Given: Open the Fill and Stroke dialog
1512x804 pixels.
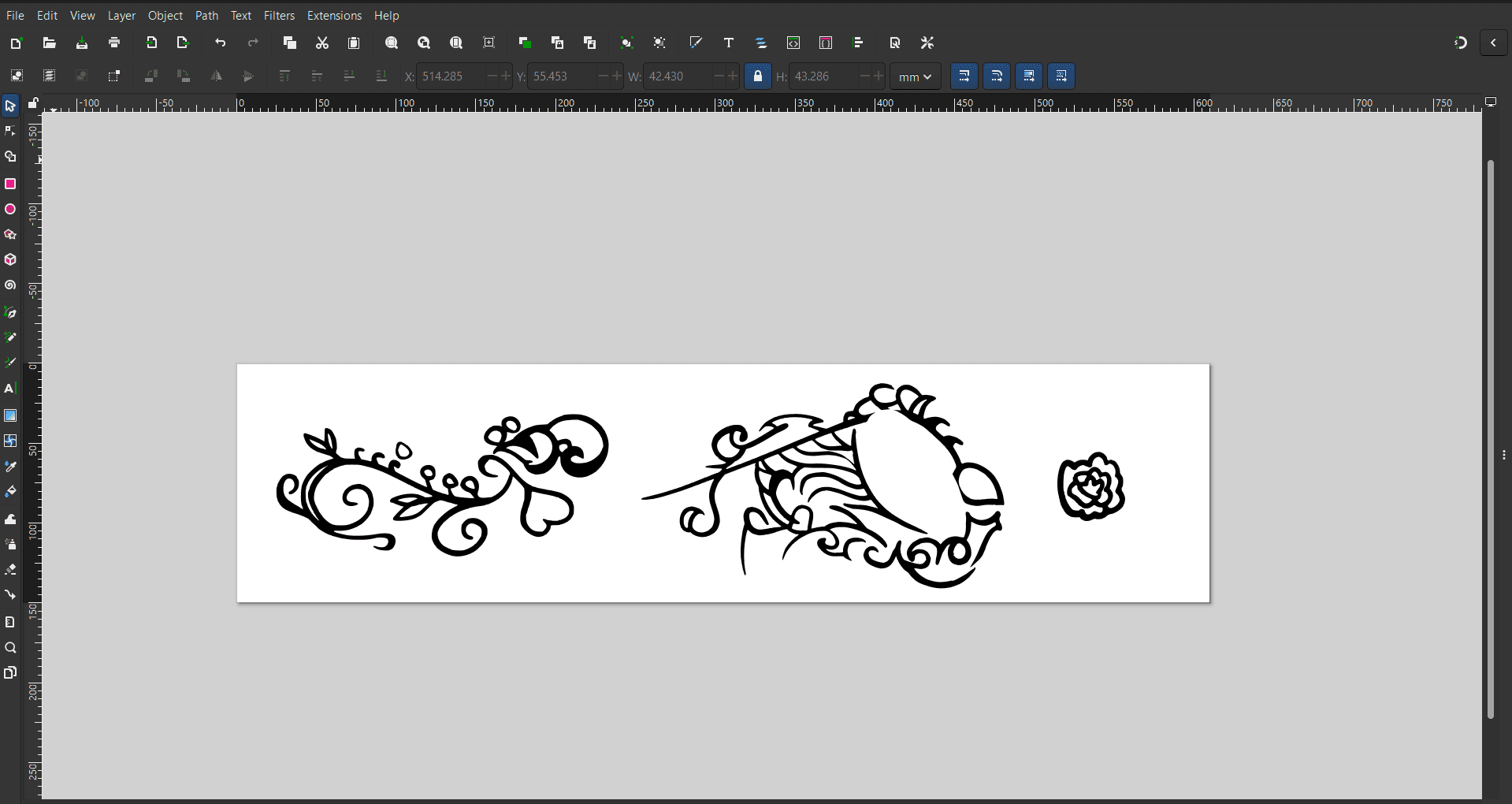Looking at the screenshot, I should (696, 43).
